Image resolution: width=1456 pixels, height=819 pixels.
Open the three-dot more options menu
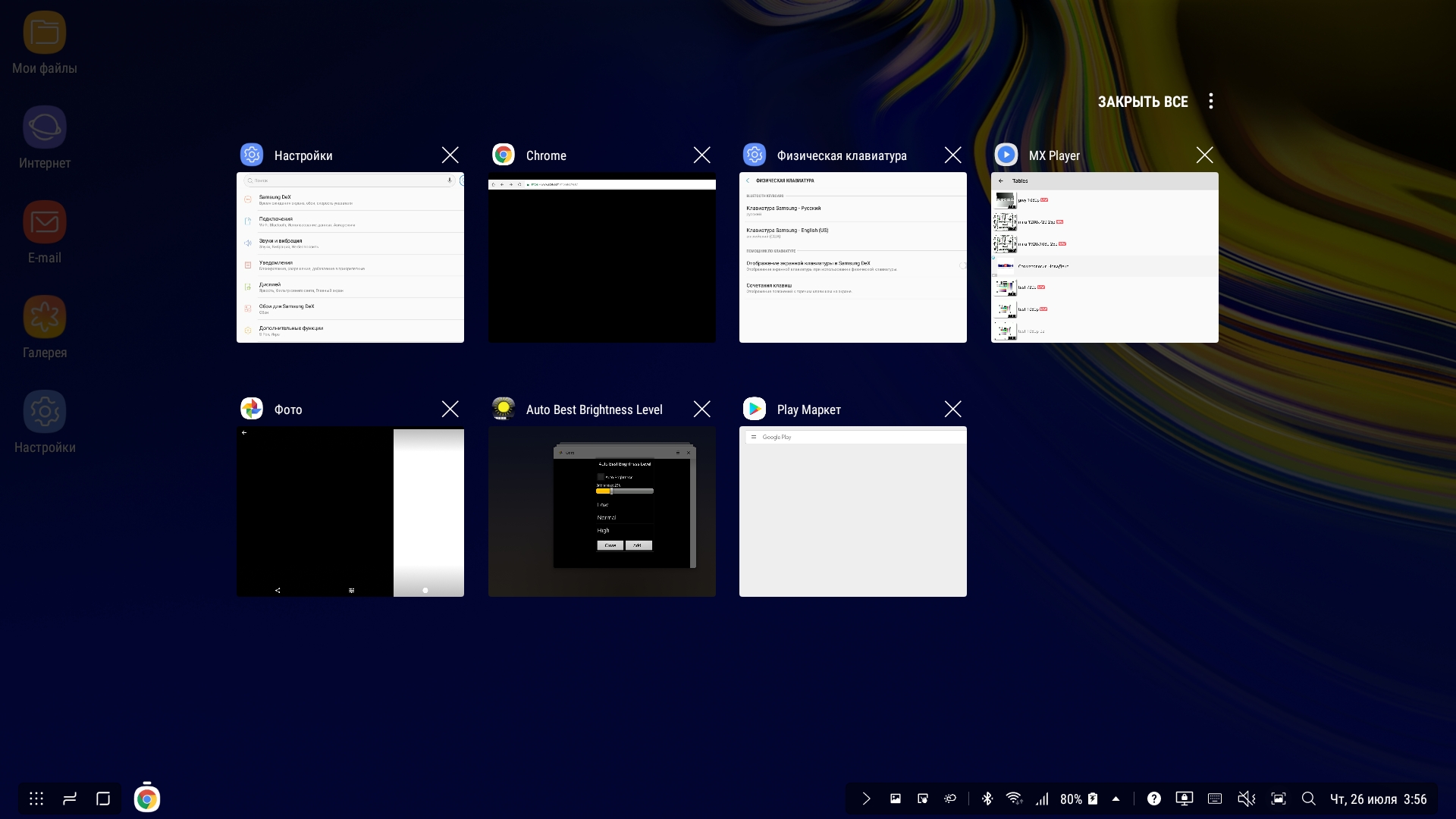[1211, 101]
